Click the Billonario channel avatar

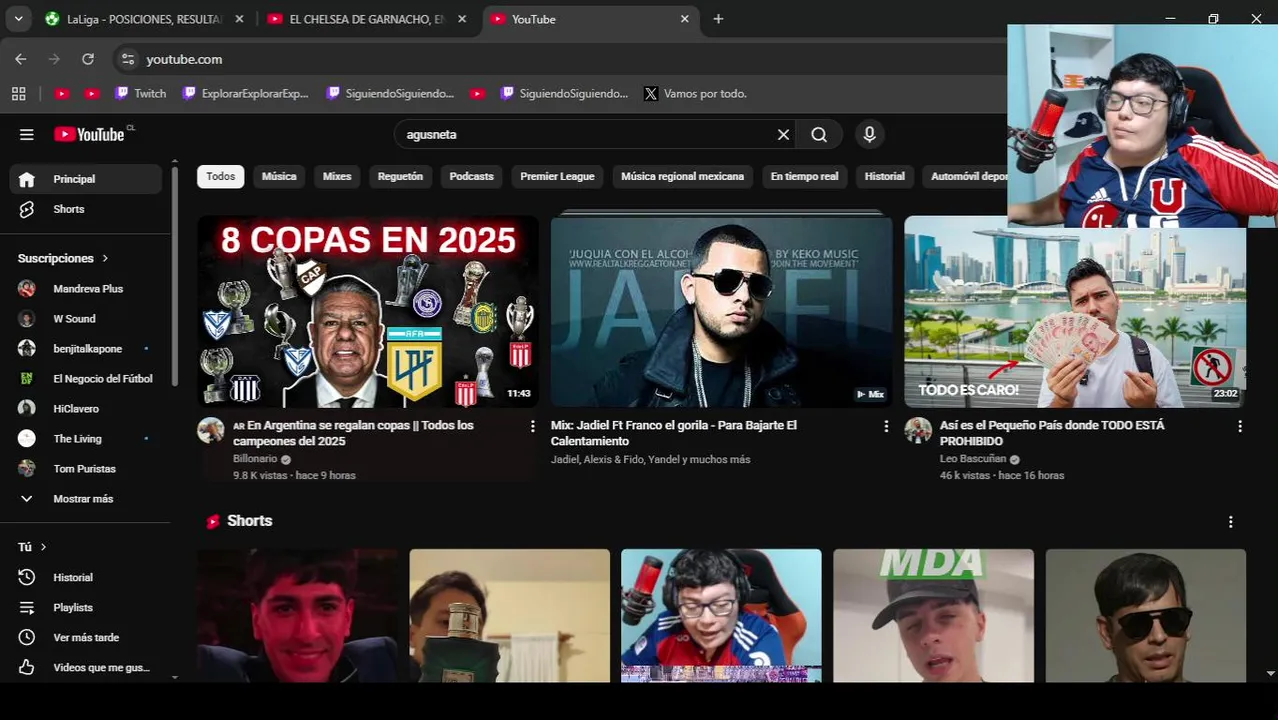coord(211,430)
